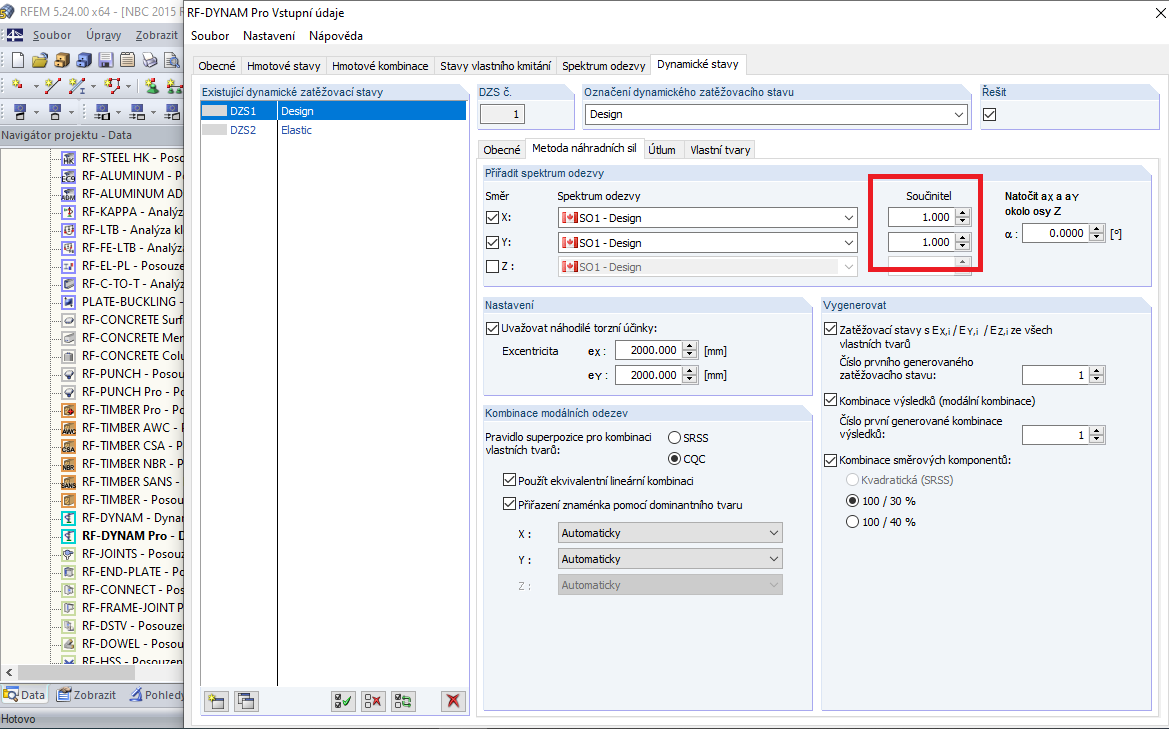
Task: Toggle the Y direction checkbox
Action: pyautogui.click(x=492, y=242)
